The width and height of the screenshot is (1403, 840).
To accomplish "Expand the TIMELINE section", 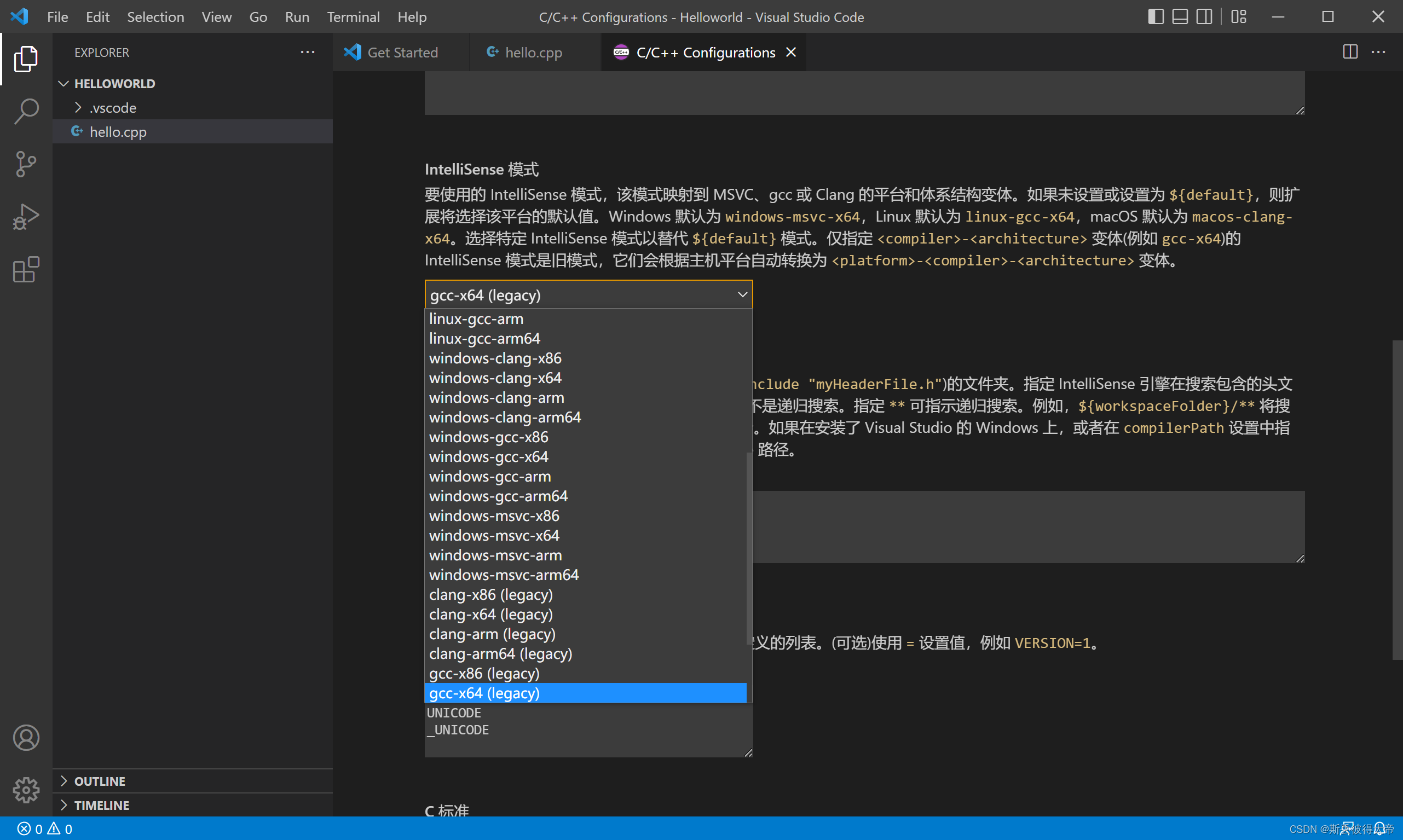I will tap(193, 805).
